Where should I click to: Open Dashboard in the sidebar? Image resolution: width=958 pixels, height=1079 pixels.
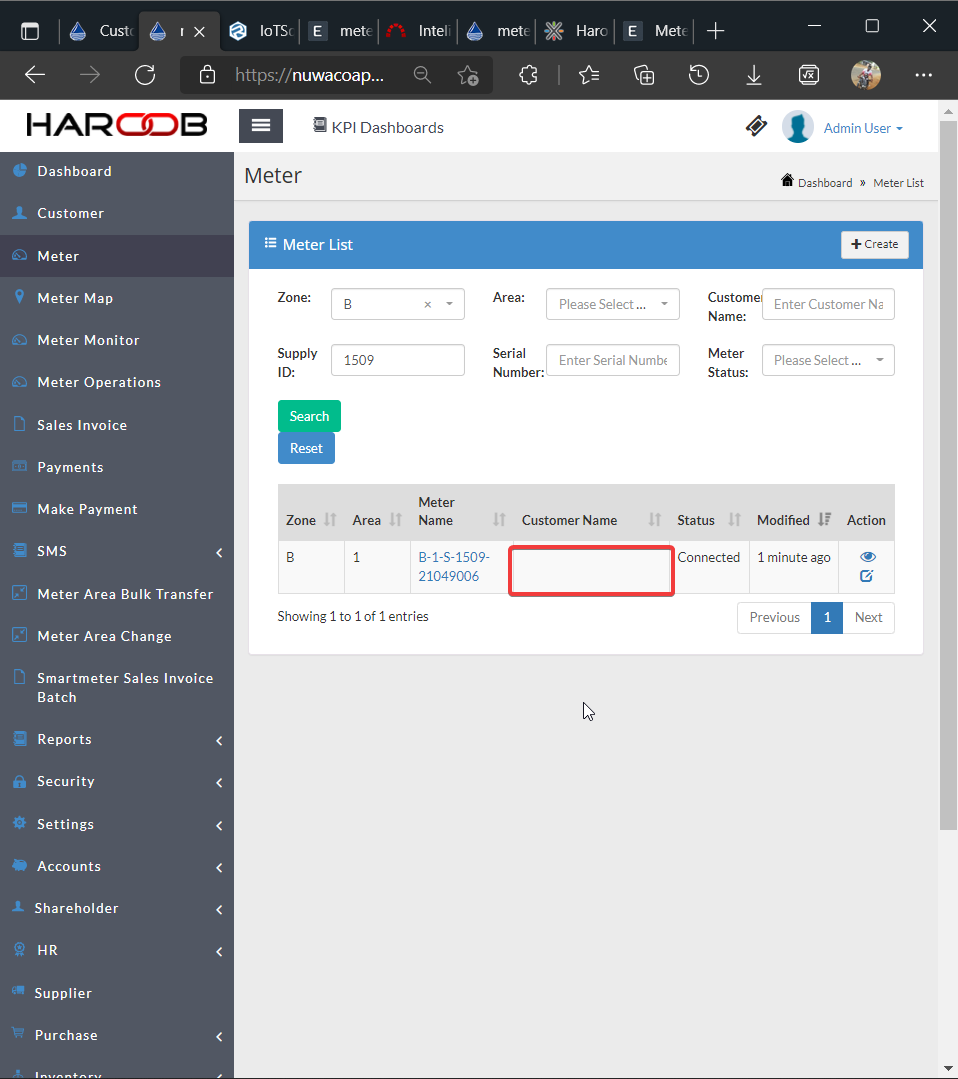(117, 171)
